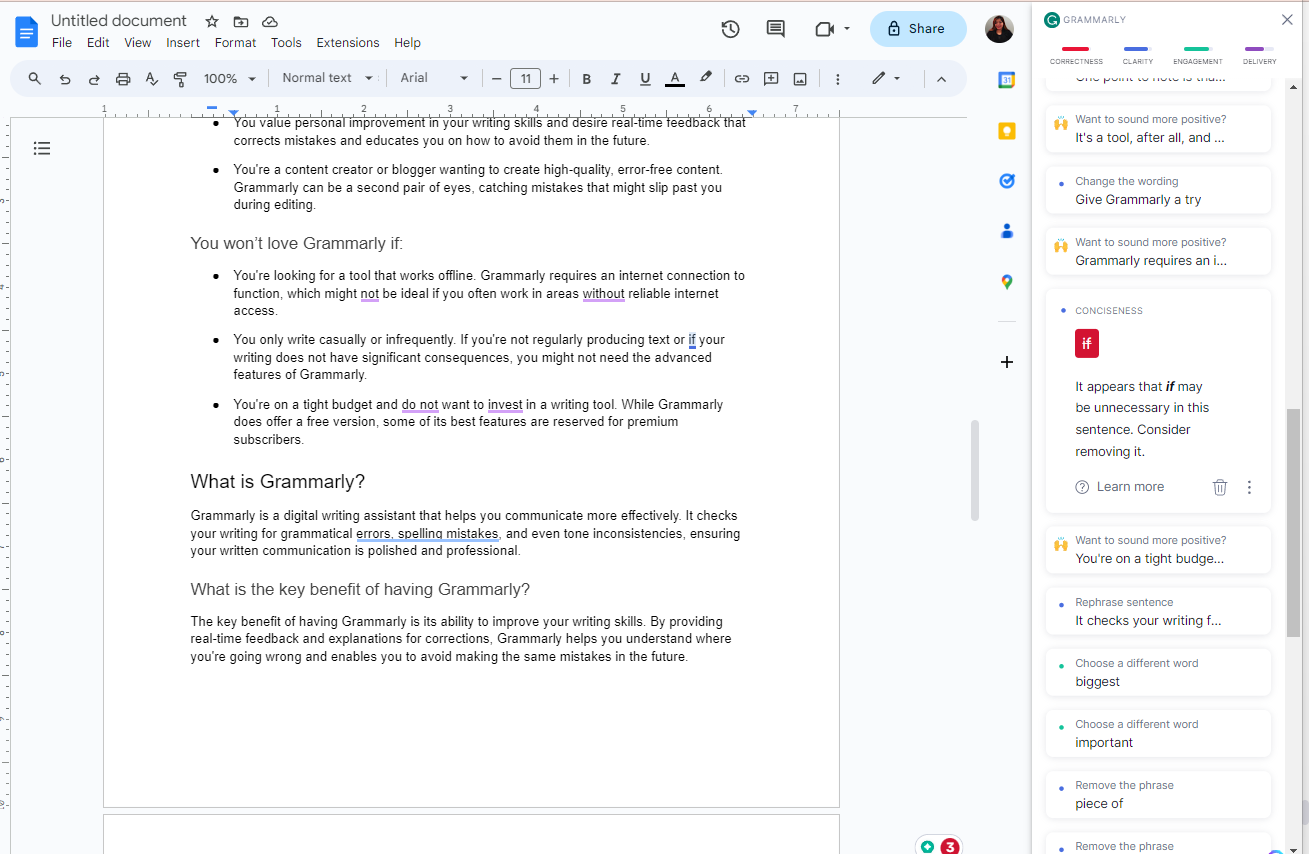Get add-ons with the plus icon

(x=1007, y=362)
